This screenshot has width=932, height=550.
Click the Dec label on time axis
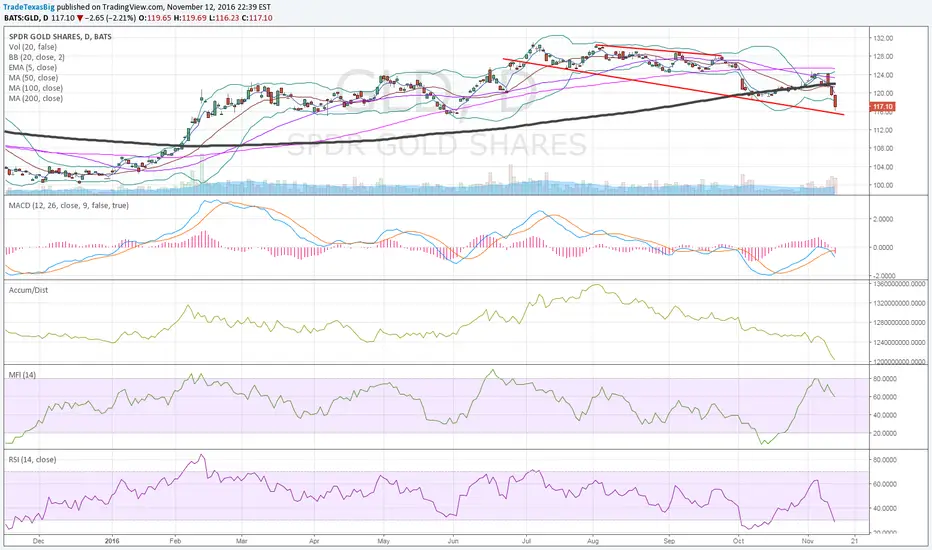pyautogui.click(x=39, y=541)
